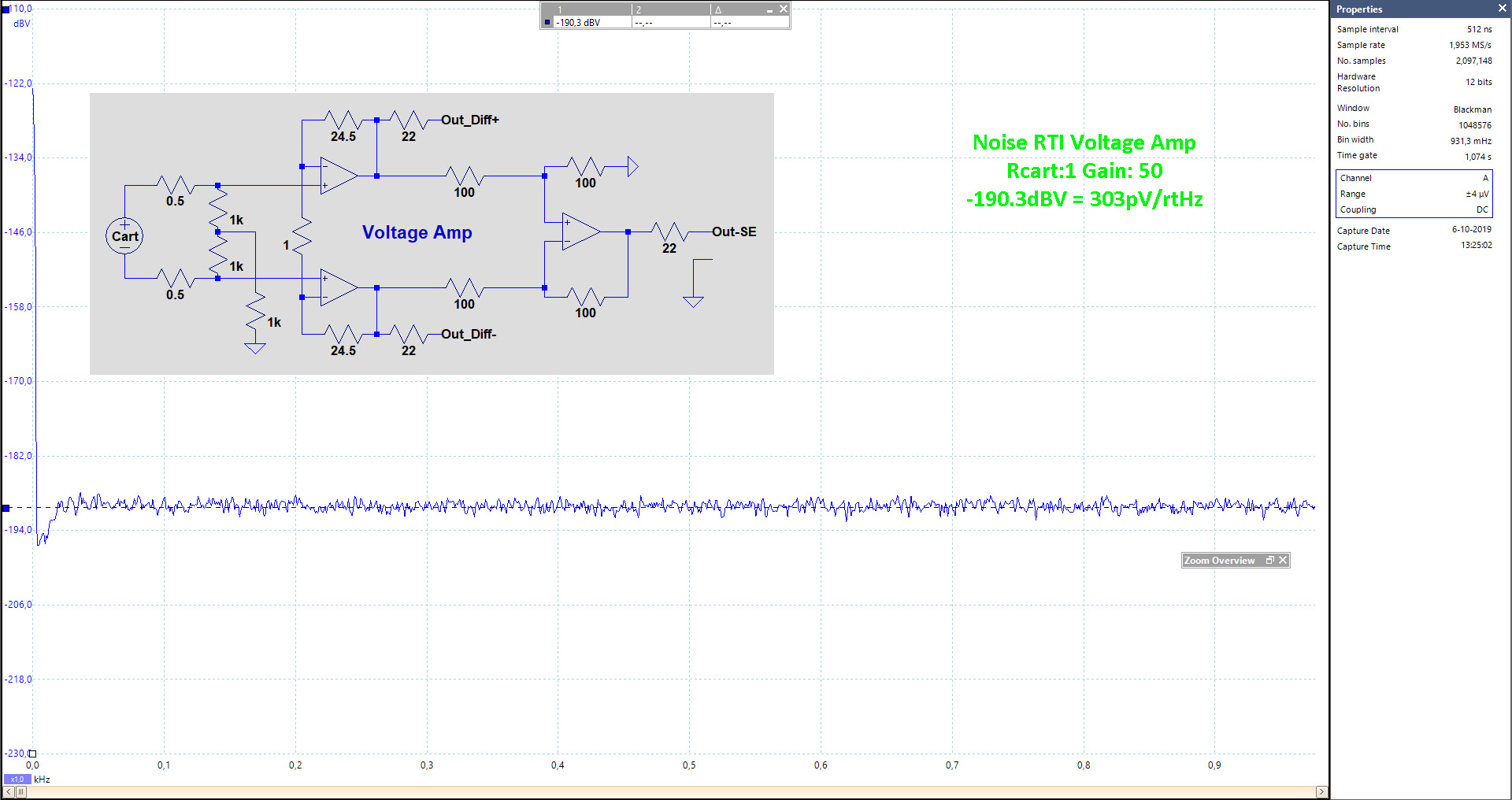Click the scroll-right arrow of horizontal scrollbar
Viewport: 1512px width, 800px height.
[1321, 791]
